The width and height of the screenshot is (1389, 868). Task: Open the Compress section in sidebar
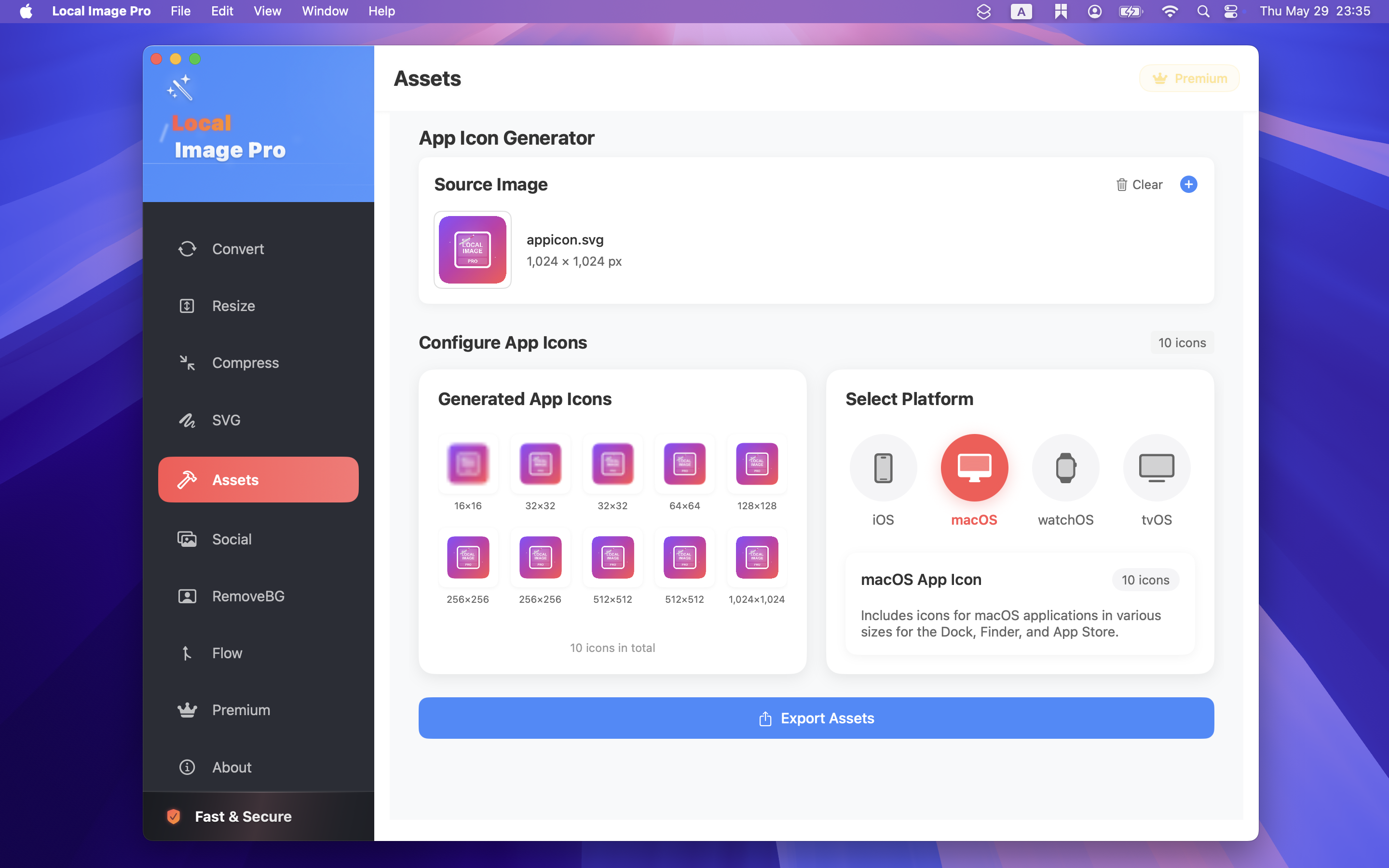(259, 363)
